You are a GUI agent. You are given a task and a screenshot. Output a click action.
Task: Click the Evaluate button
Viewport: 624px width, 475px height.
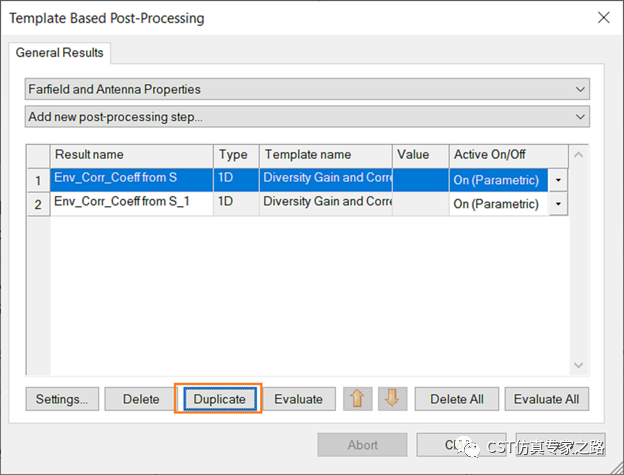click(298, 399)
